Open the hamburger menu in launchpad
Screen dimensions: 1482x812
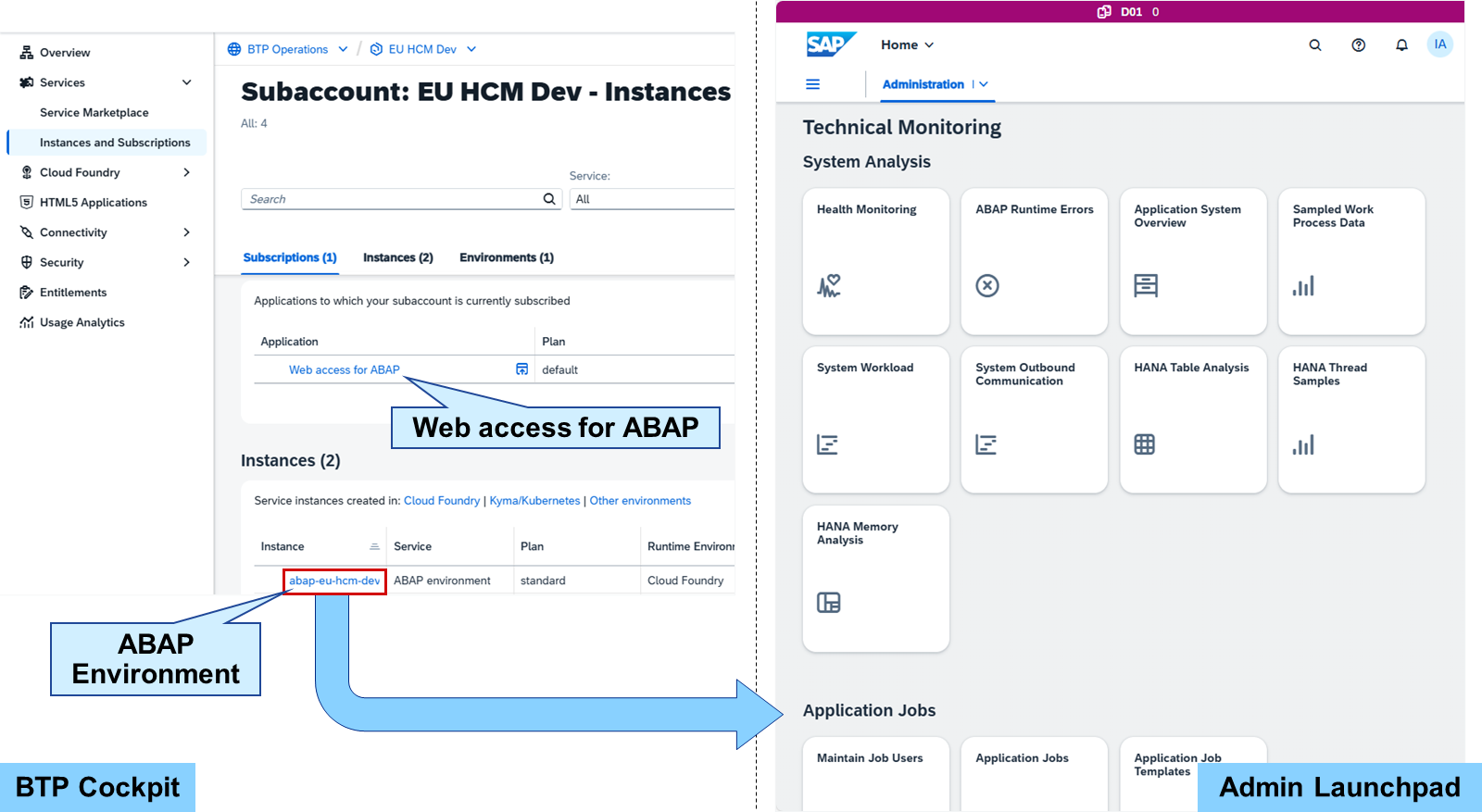tap(813, 84)
